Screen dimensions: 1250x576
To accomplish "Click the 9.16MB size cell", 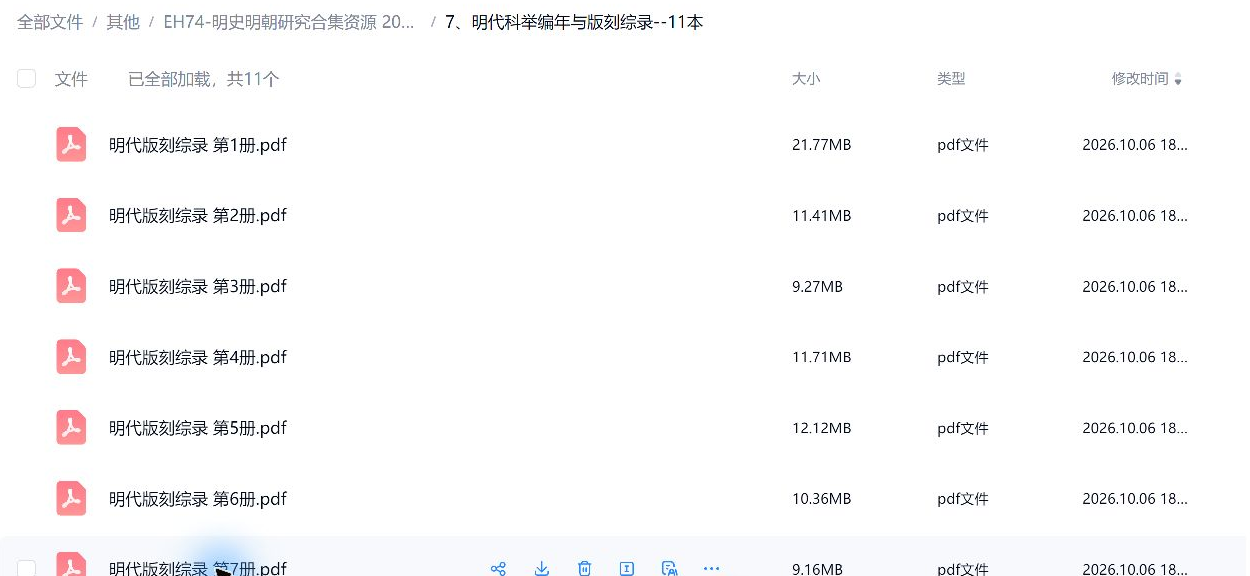I will [817, 569].
